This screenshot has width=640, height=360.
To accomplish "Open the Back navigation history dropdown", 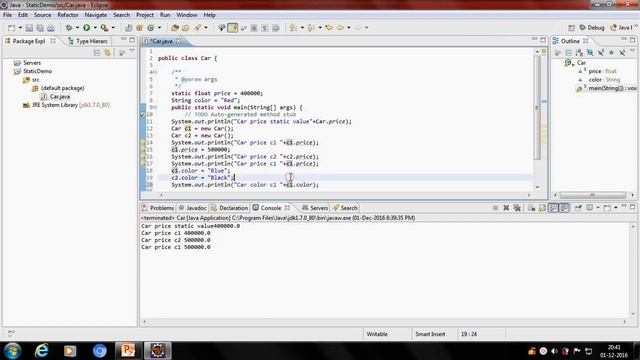I will click(x=348, y=28).
